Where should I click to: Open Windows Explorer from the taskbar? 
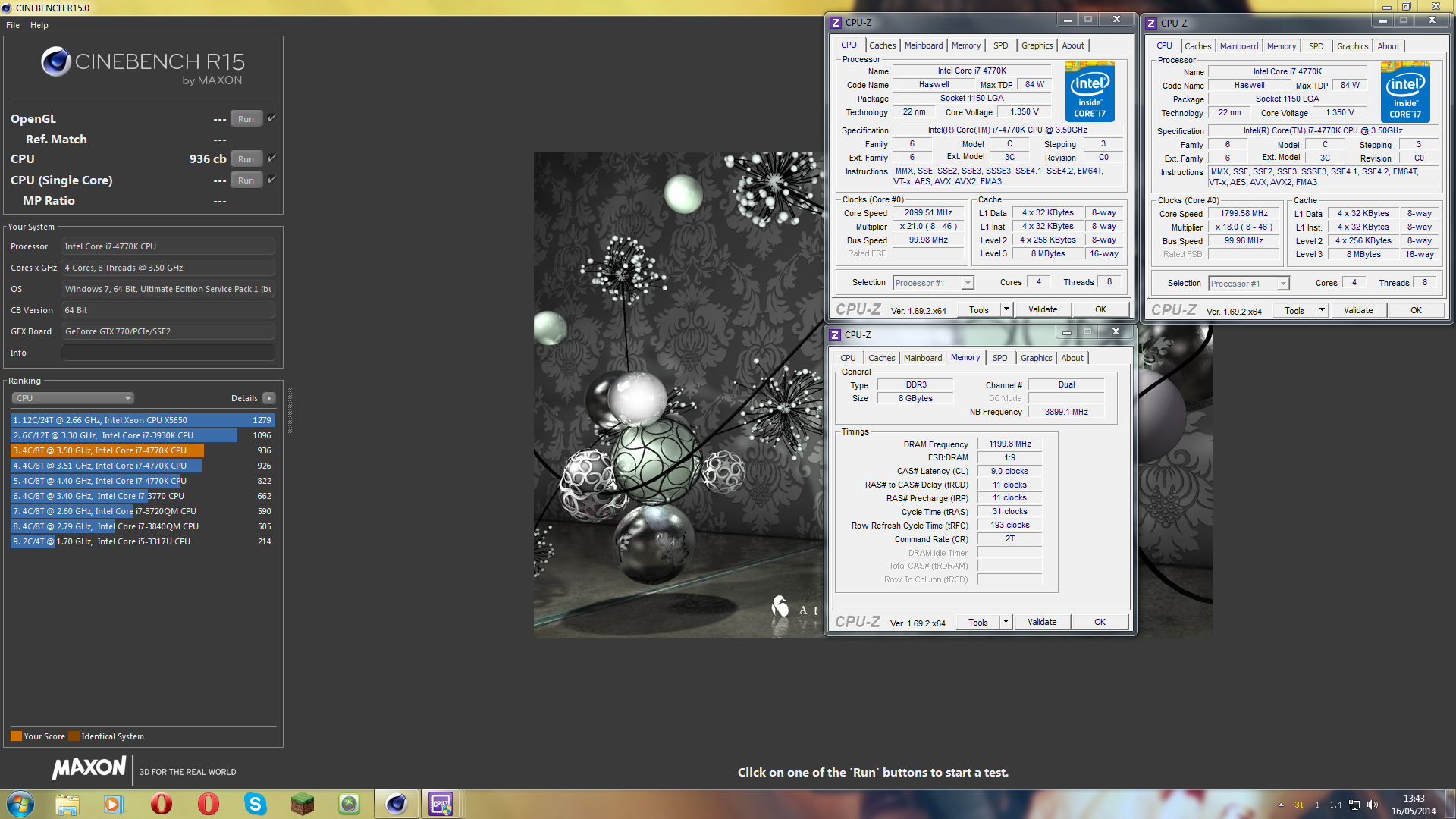[x=67, y=804]
